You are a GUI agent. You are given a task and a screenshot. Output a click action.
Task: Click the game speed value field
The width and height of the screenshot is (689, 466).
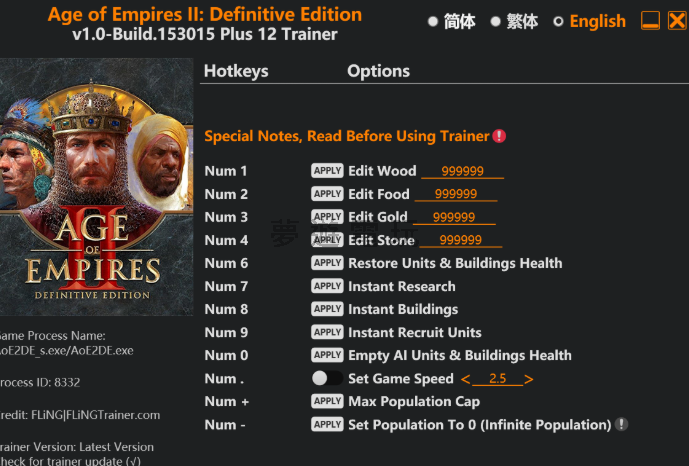coord(497,379)
